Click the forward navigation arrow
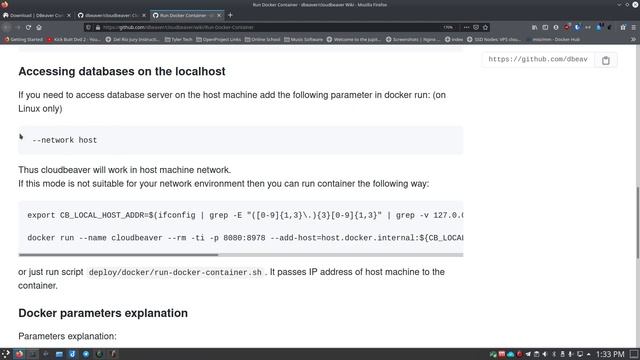 18,27
